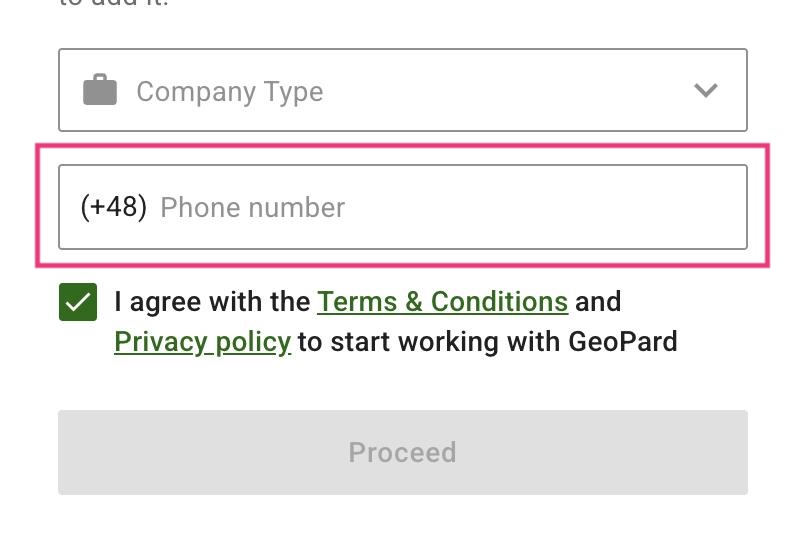
Task: Click the pink highlight border around phone field
Action: 402,147
